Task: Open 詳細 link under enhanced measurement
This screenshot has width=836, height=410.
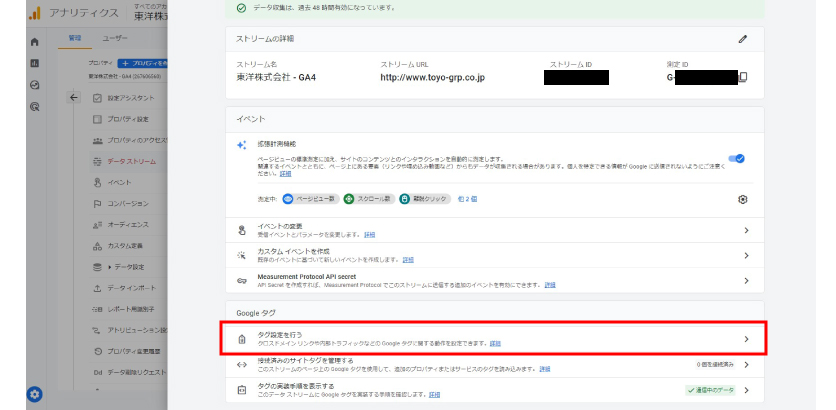Action: tap(286, 174)
